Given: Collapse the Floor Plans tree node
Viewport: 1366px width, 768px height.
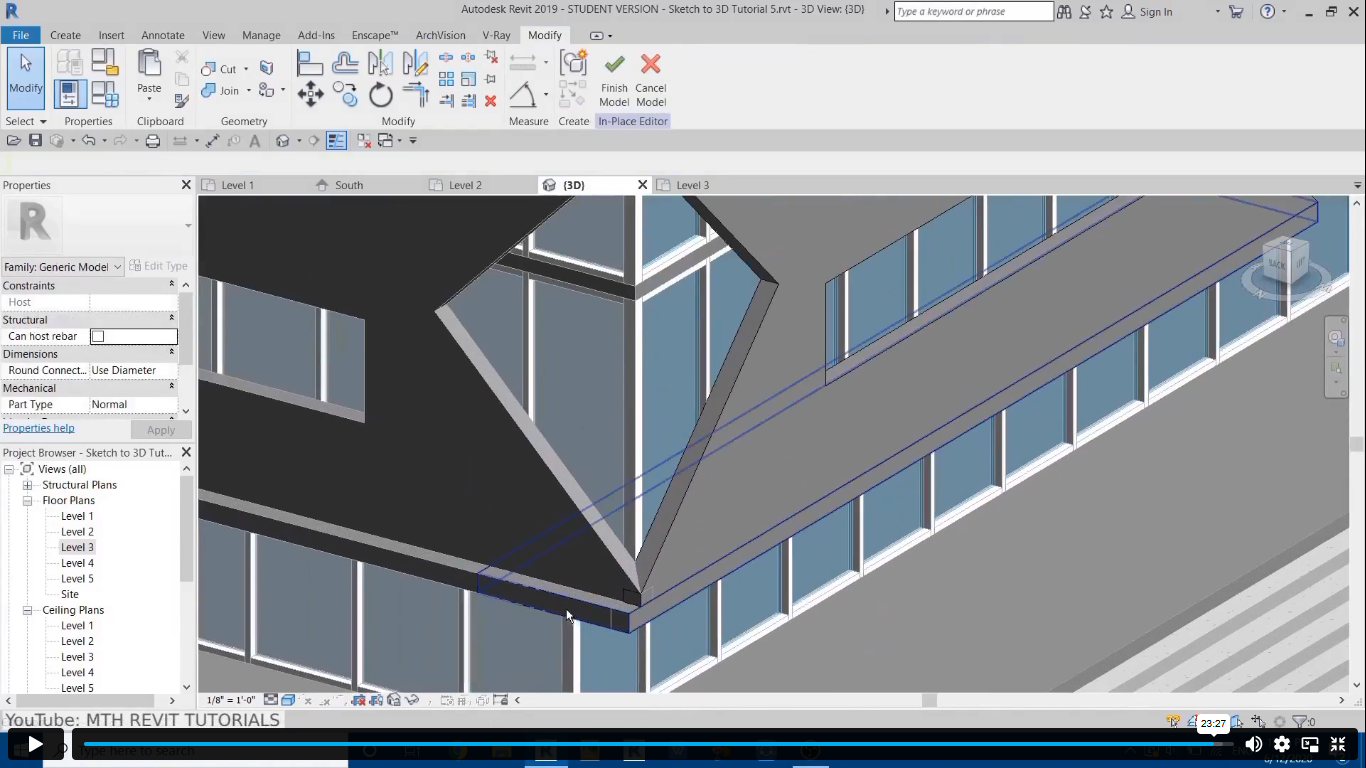Looking at the screenshot, I should point(28,501).
